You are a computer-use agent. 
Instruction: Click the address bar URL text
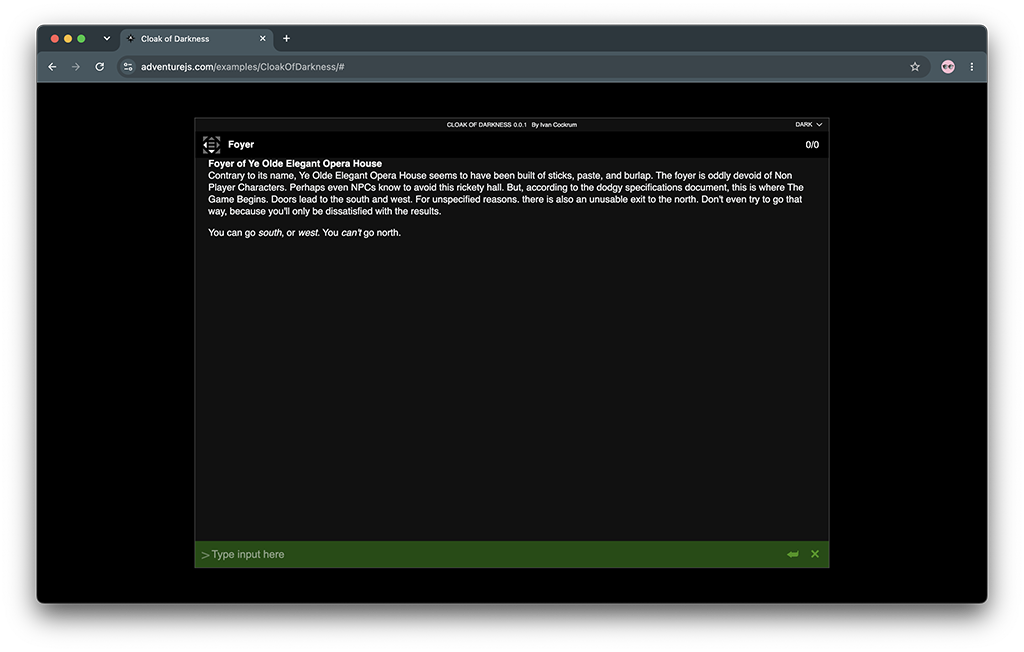(x=242, y=67)
